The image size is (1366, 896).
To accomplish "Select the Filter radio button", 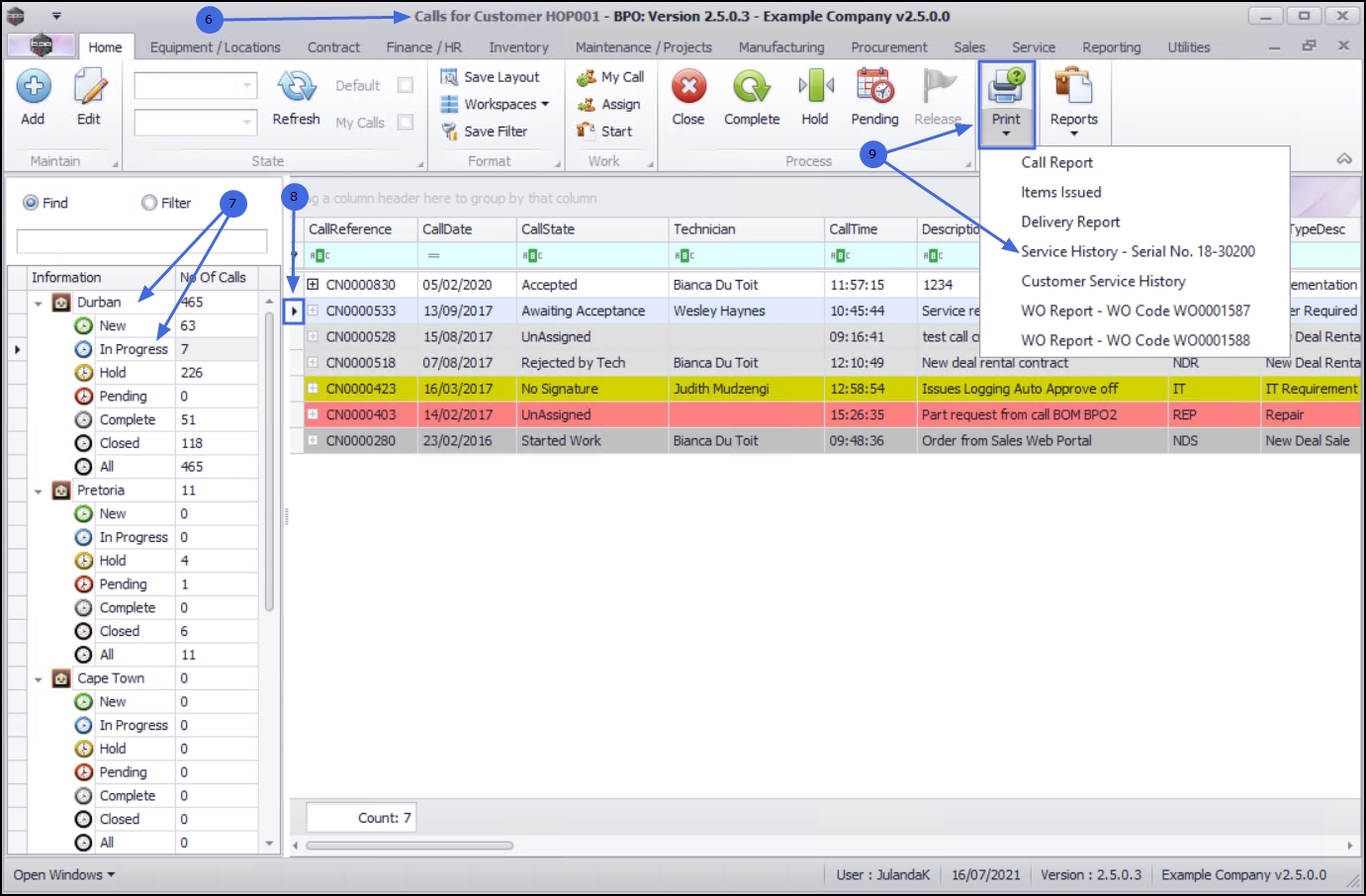I will tap(149, 203).
